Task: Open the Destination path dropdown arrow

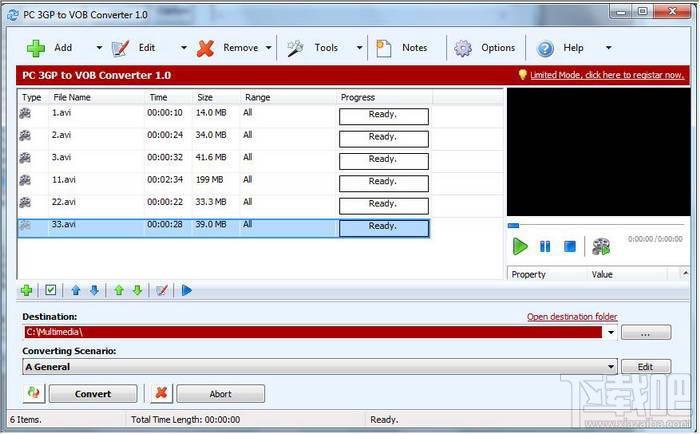Action: pyautogui.click(x=611, y=332)
